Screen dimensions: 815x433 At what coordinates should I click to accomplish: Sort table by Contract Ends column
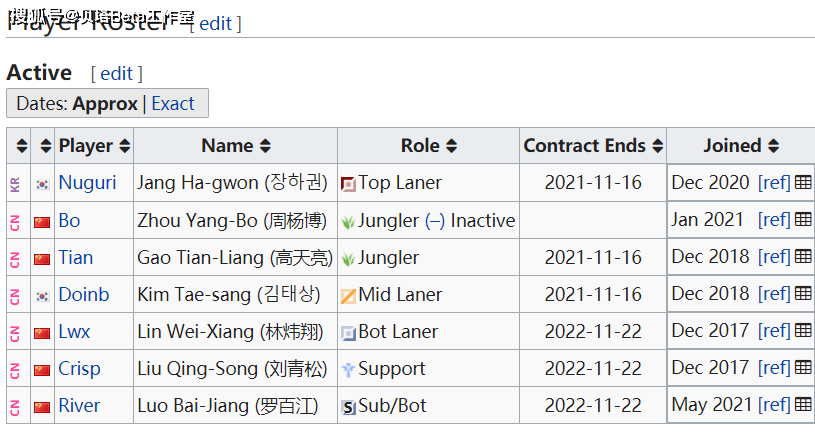point(658,146)
